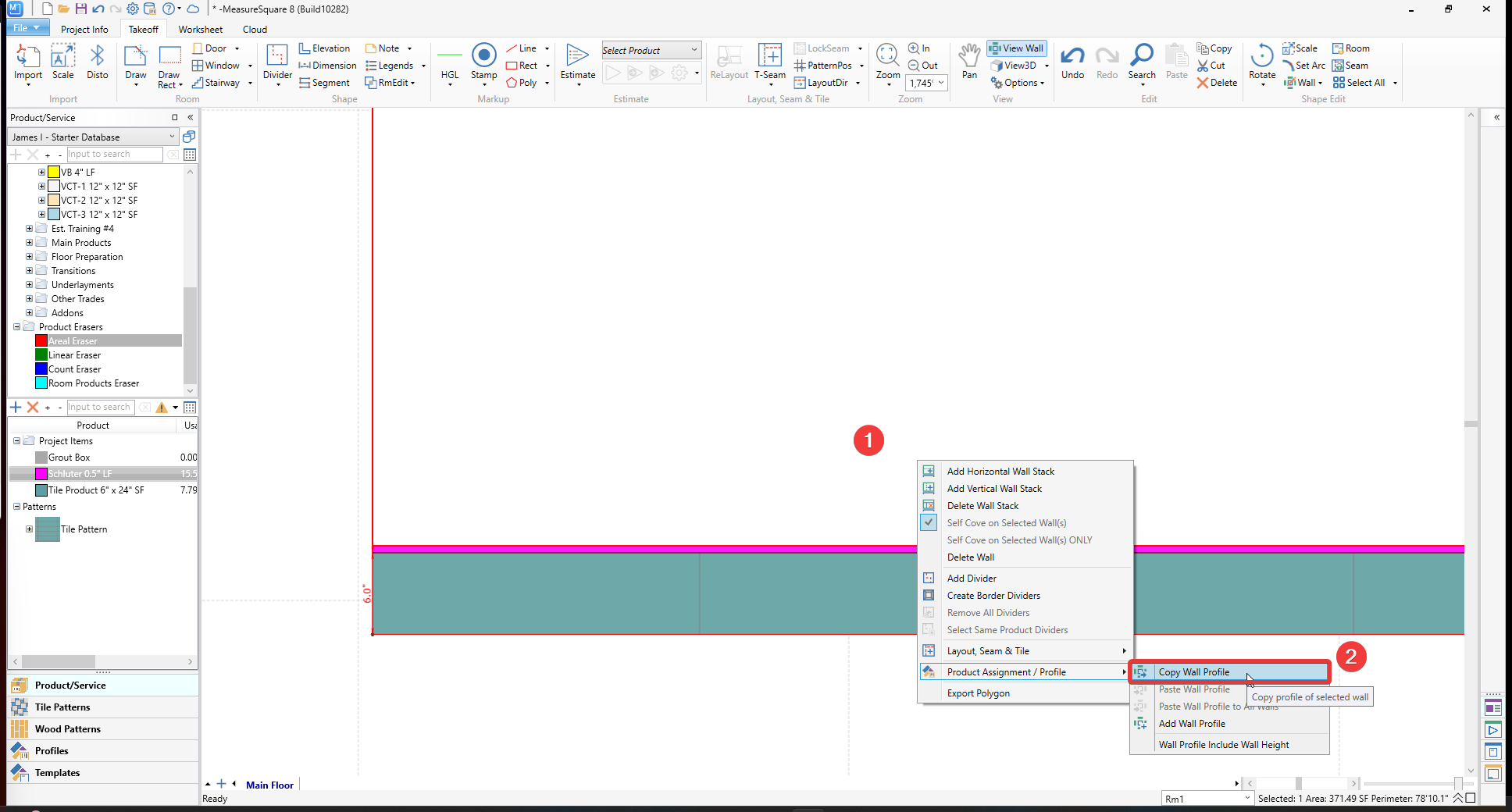Click the Main Floor sheet tab
Image resolution: width=1512 pixels, height=812 pixels.
[x=269, y=785]
